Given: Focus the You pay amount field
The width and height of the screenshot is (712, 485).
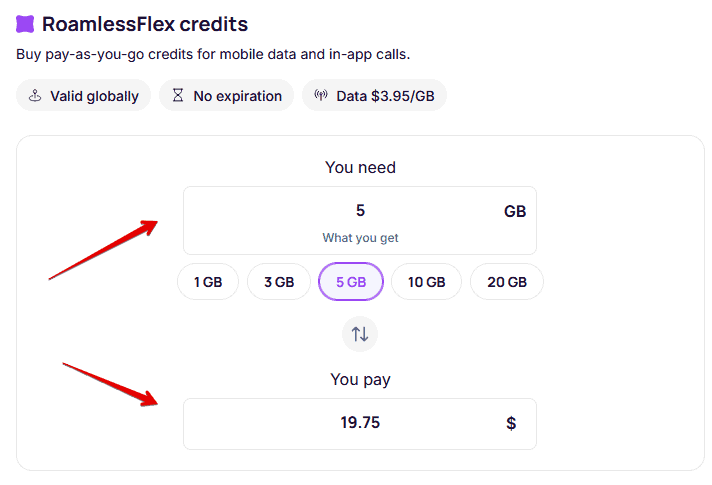Looking at the screenshot, I should point(360,423).
